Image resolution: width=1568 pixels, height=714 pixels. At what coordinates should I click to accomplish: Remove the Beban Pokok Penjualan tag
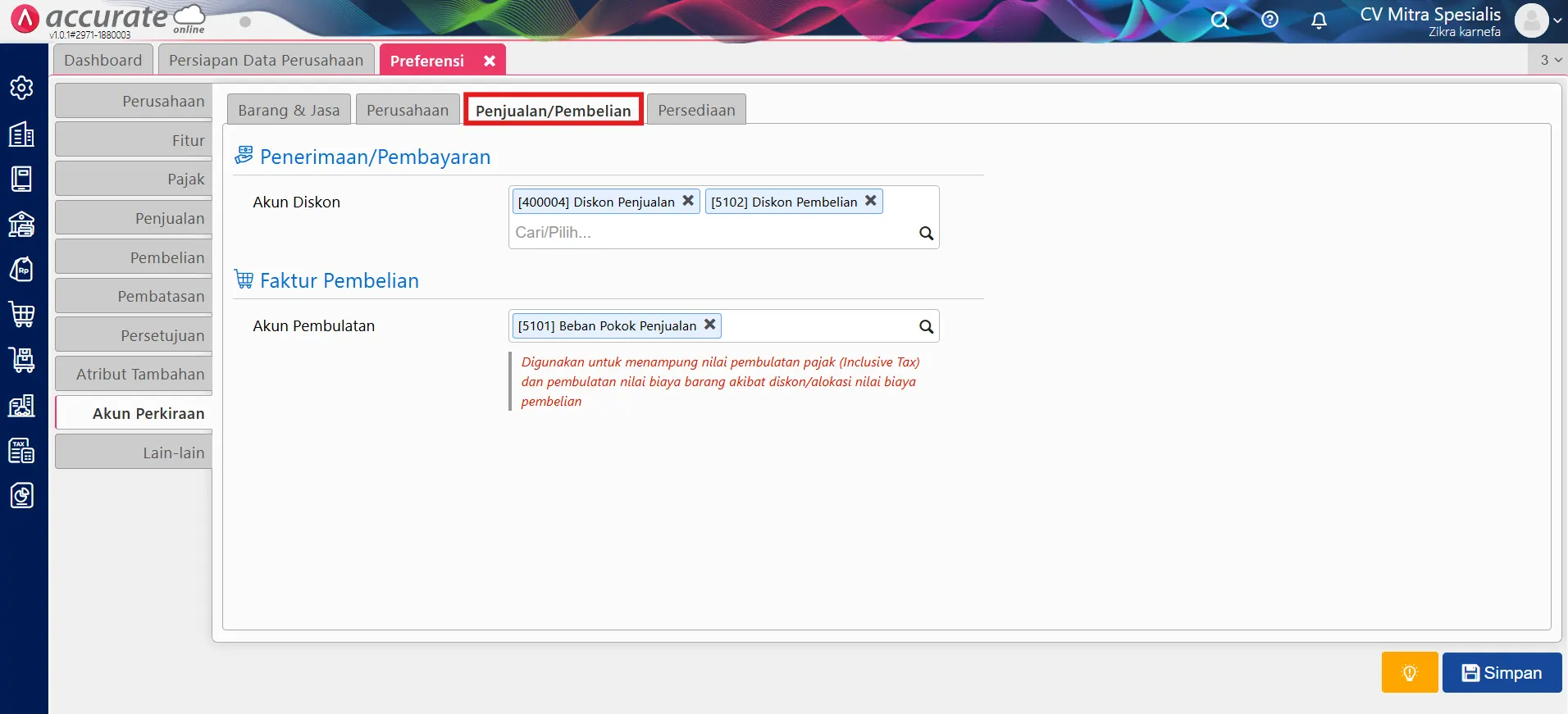tap(709, 325)
